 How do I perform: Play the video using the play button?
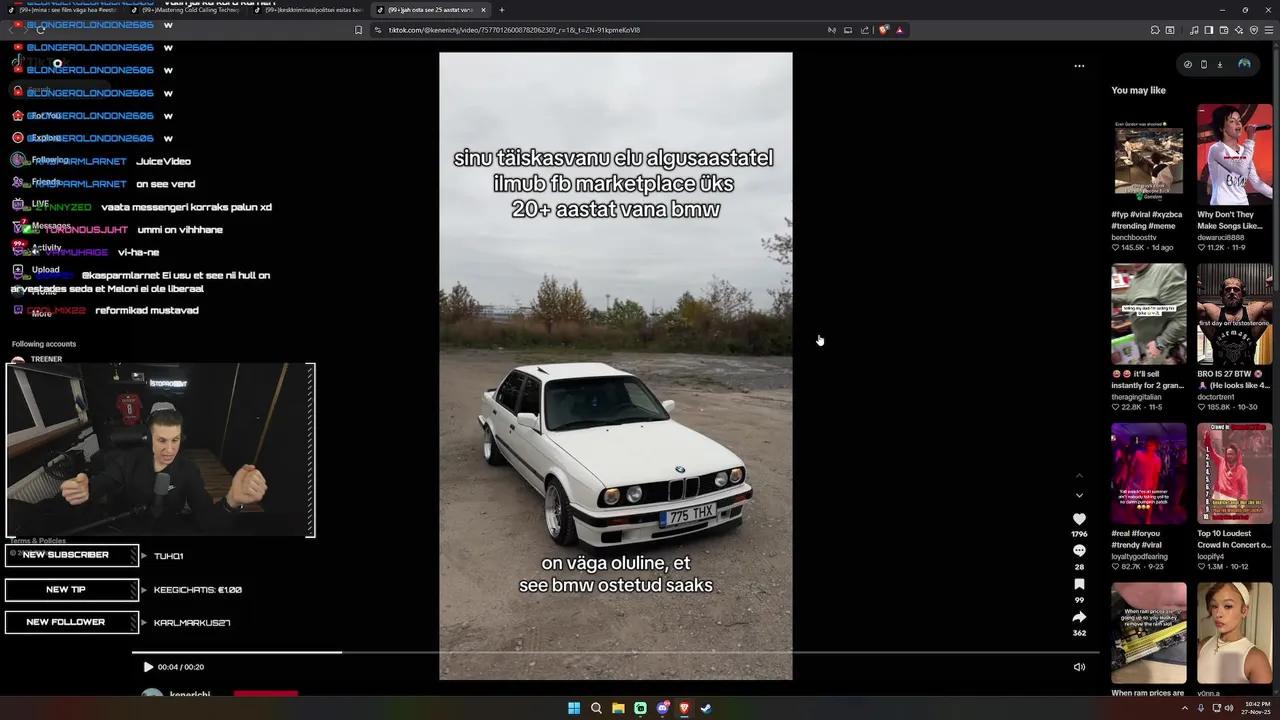(148, 667)
